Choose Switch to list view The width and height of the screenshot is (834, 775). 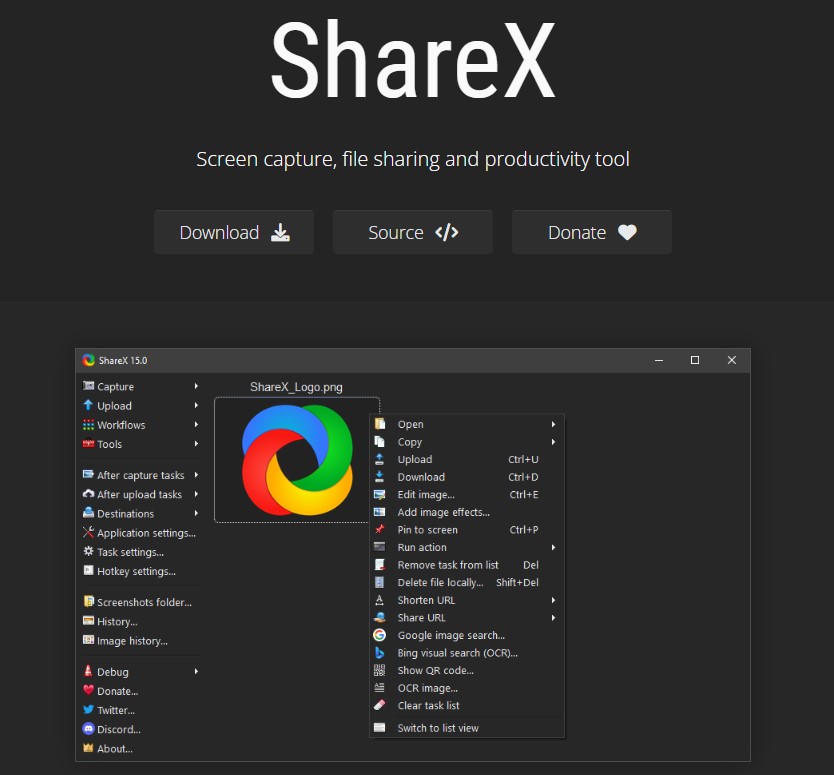(x=466, y=728)
